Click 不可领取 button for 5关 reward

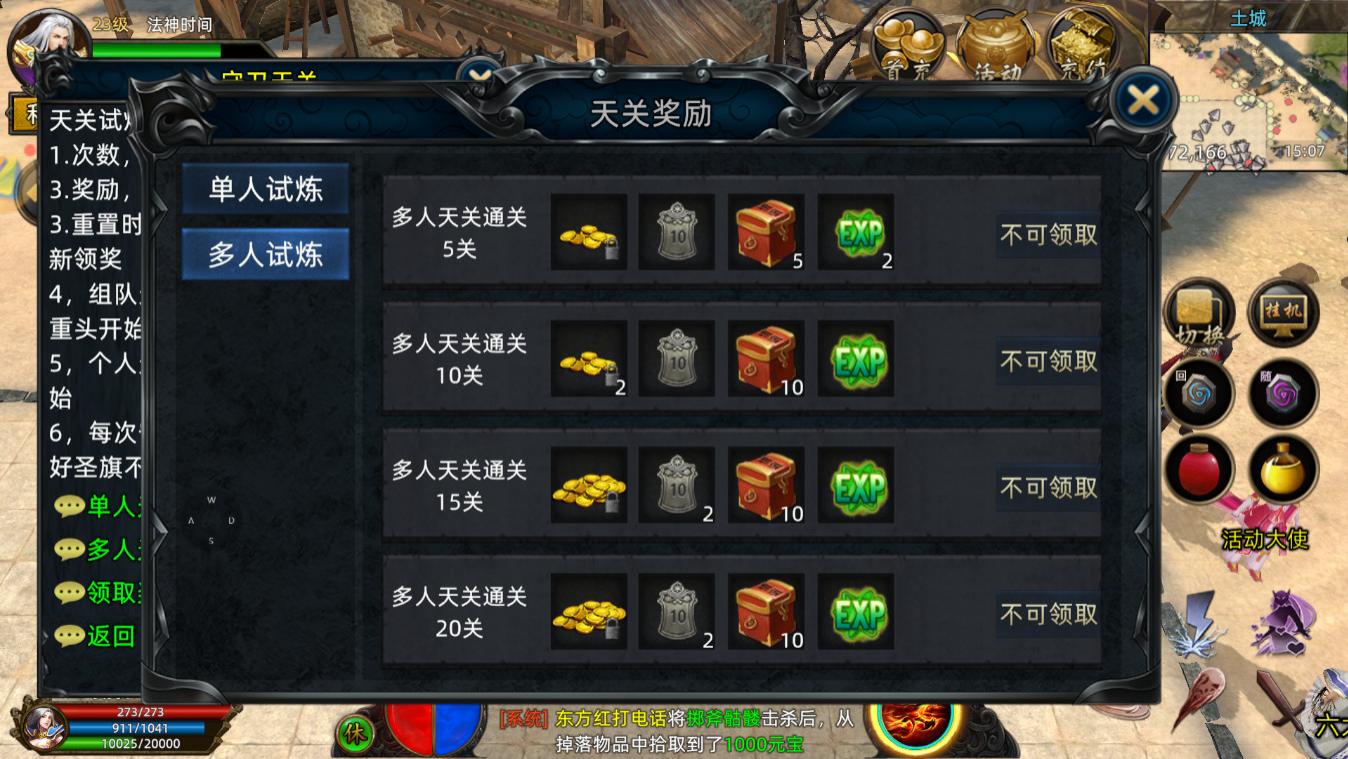point(1049,234)
